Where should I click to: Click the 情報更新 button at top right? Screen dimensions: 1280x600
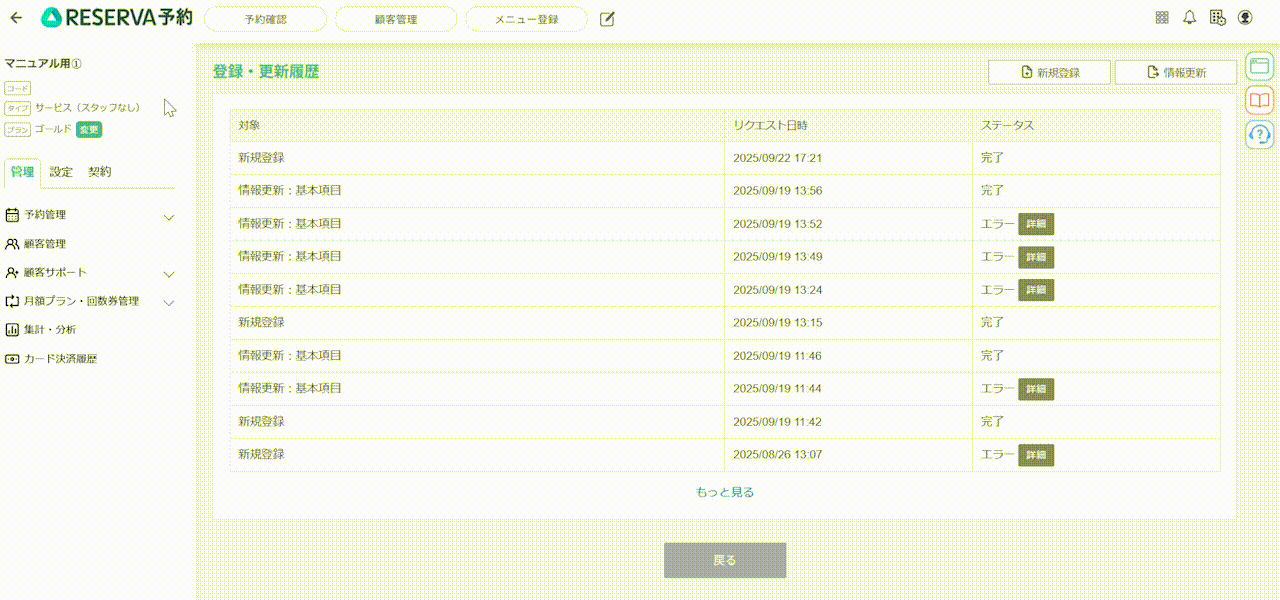[1176, 72]
